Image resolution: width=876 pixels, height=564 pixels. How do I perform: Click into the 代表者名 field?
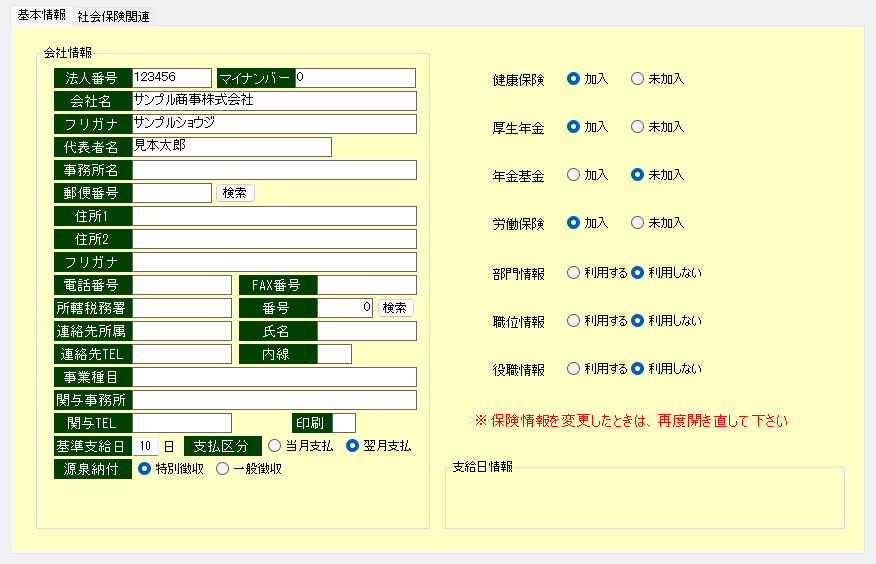231,147
